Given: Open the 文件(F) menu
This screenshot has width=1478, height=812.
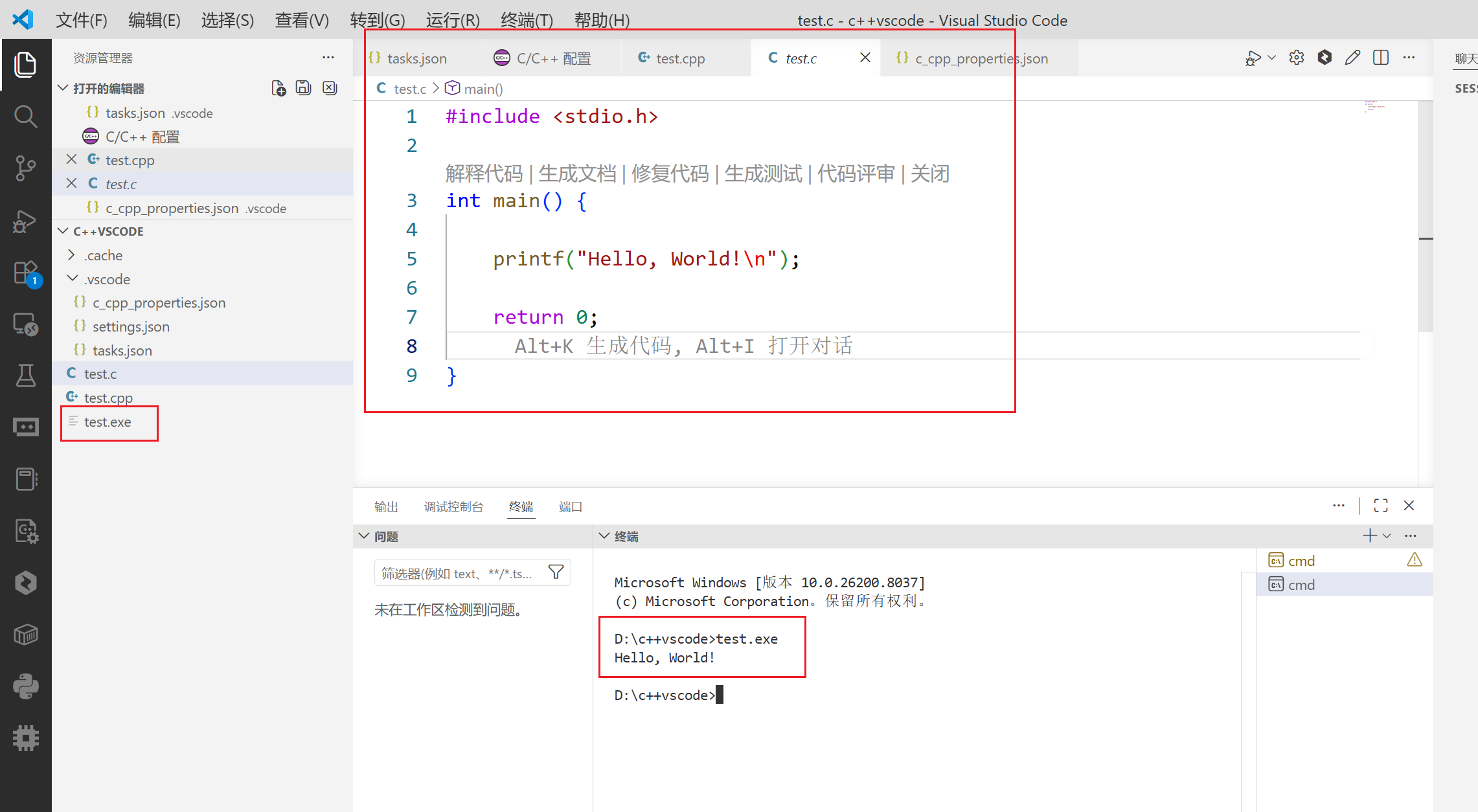Looking at the screenshot, I should (82, 20).
